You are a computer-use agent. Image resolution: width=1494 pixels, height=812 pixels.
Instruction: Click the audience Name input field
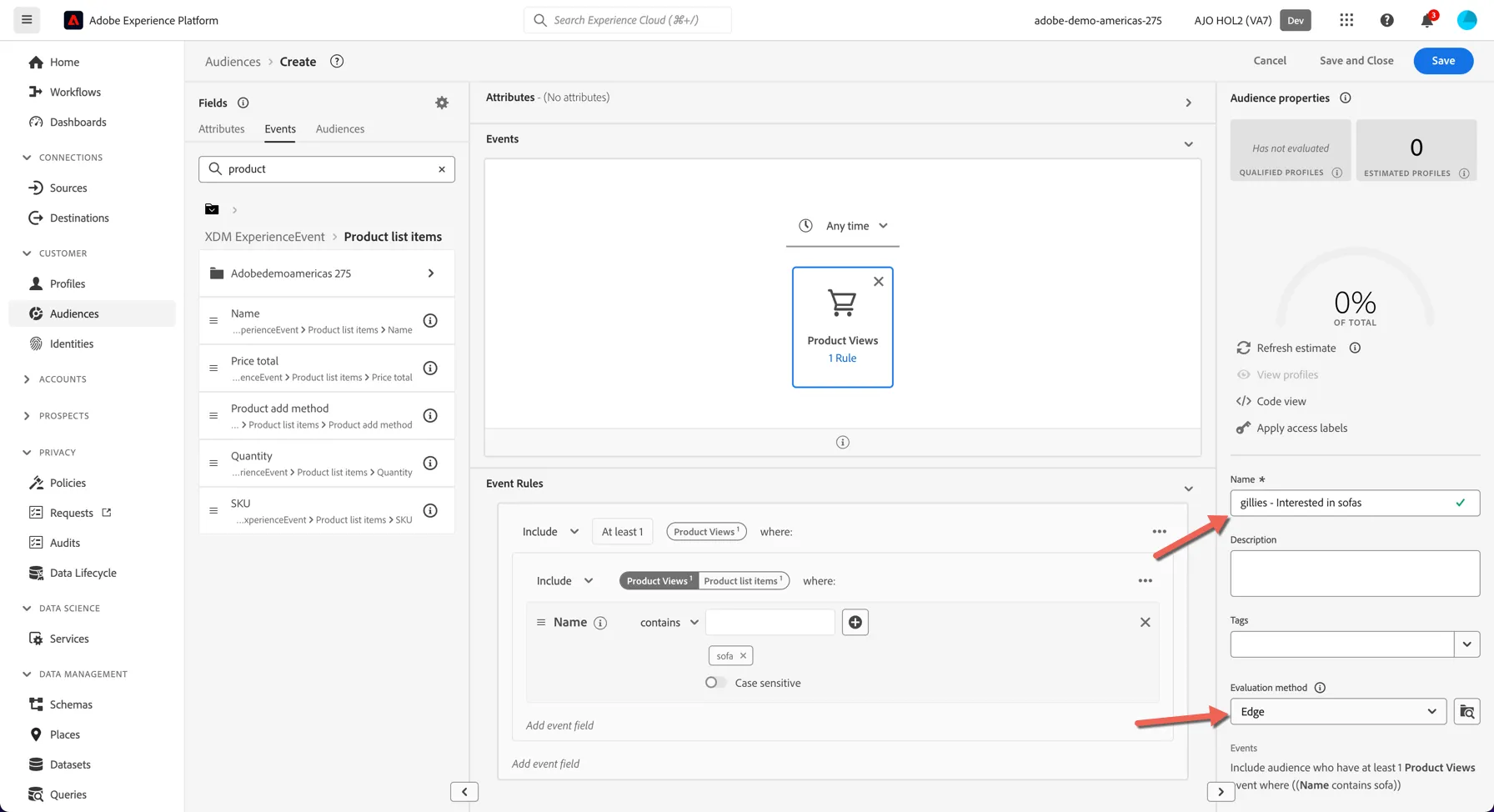coord(1355,503)
